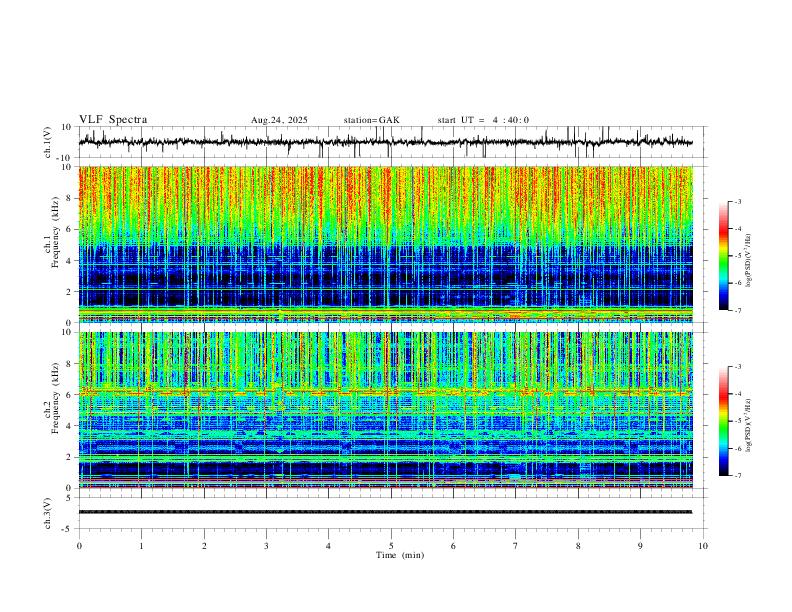Click the ch.2 color bar's log(PSD) label
The height and width of the screenshot is (612, 792).
[748, 425]
